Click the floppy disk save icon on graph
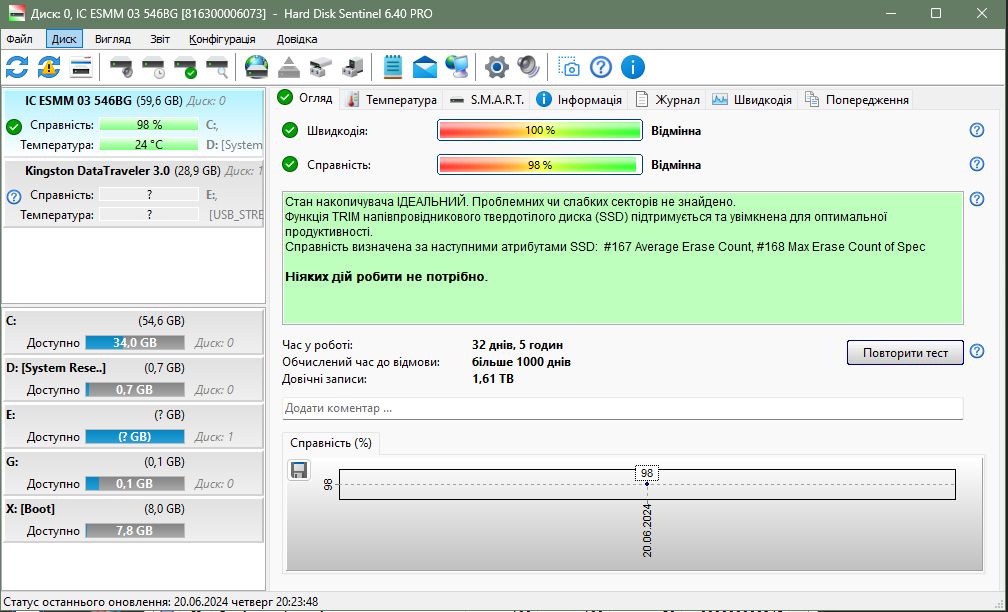Screen dimensions: 1008x612 click(299, 470)
